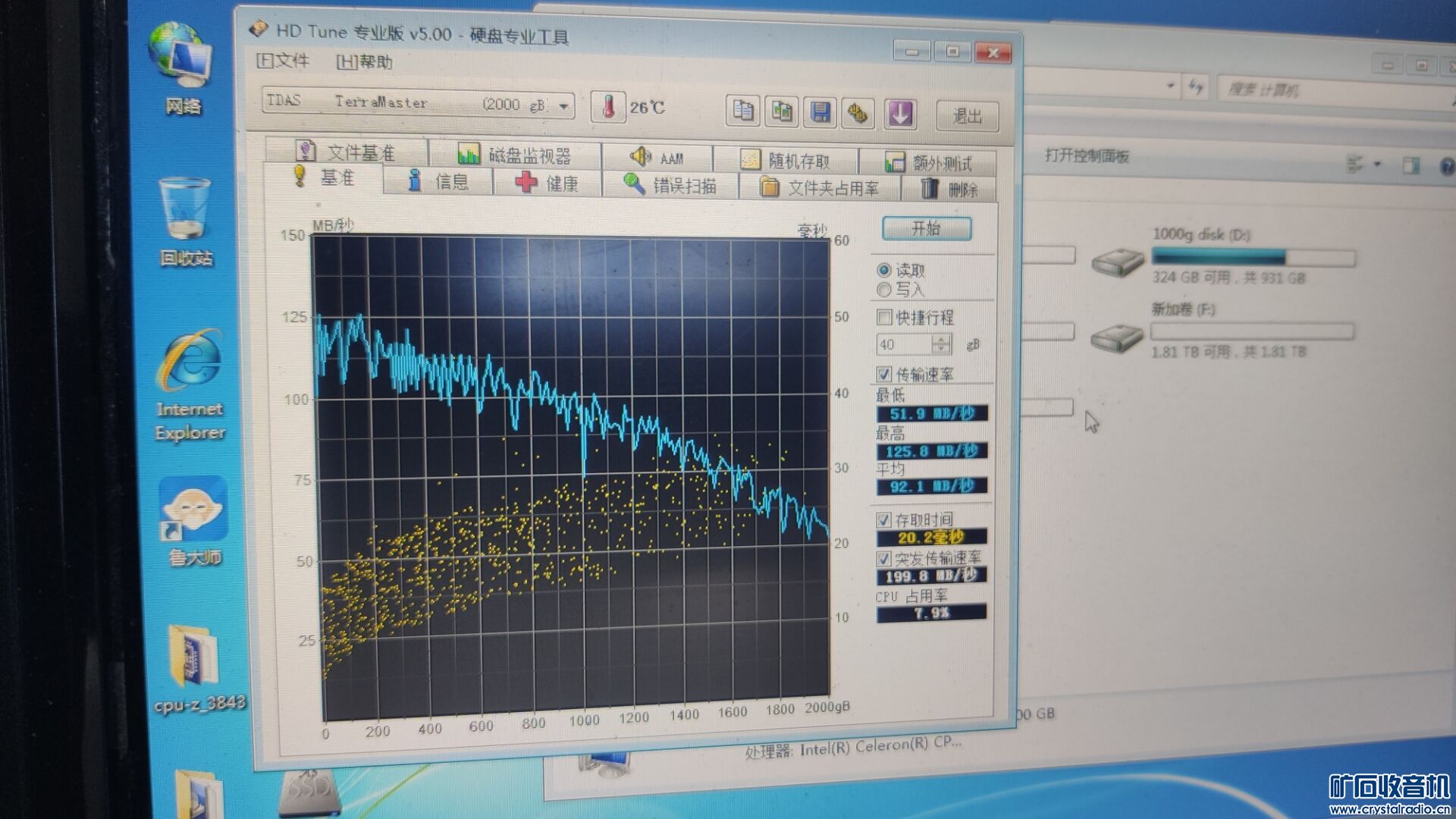
Task: Open 帮助 menu in HD Tune
Action: [x=364, y=62]
